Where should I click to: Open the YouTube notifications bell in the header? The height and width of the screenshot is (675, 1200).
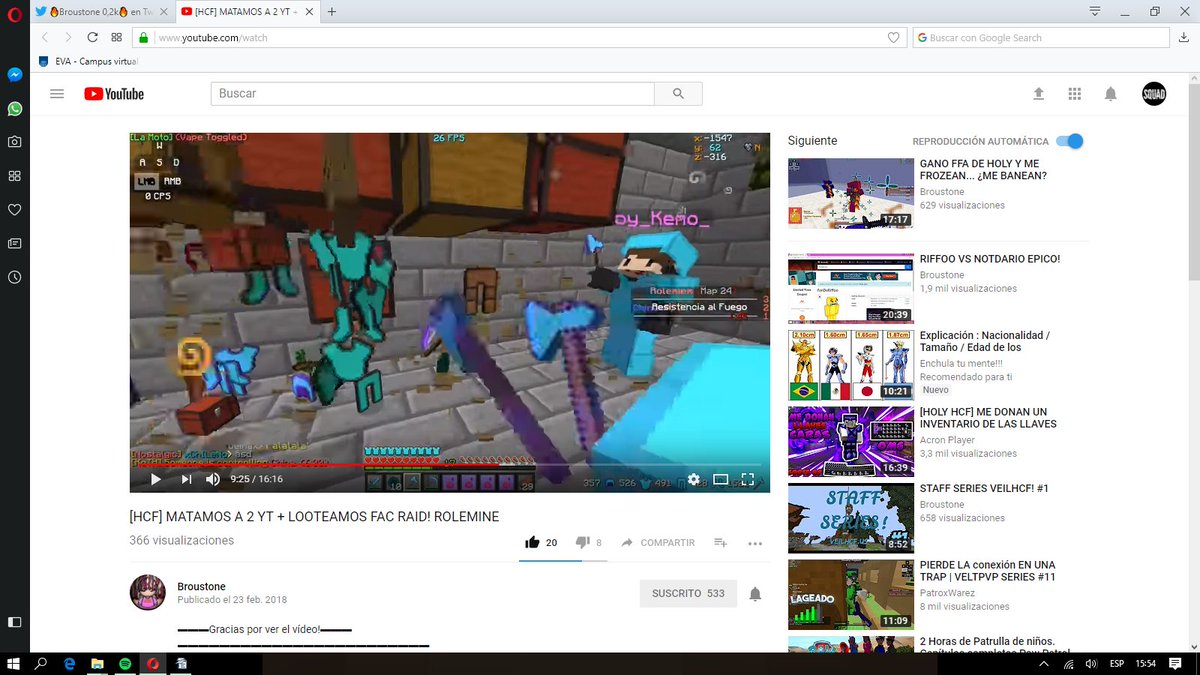(x=1110, y=94)
